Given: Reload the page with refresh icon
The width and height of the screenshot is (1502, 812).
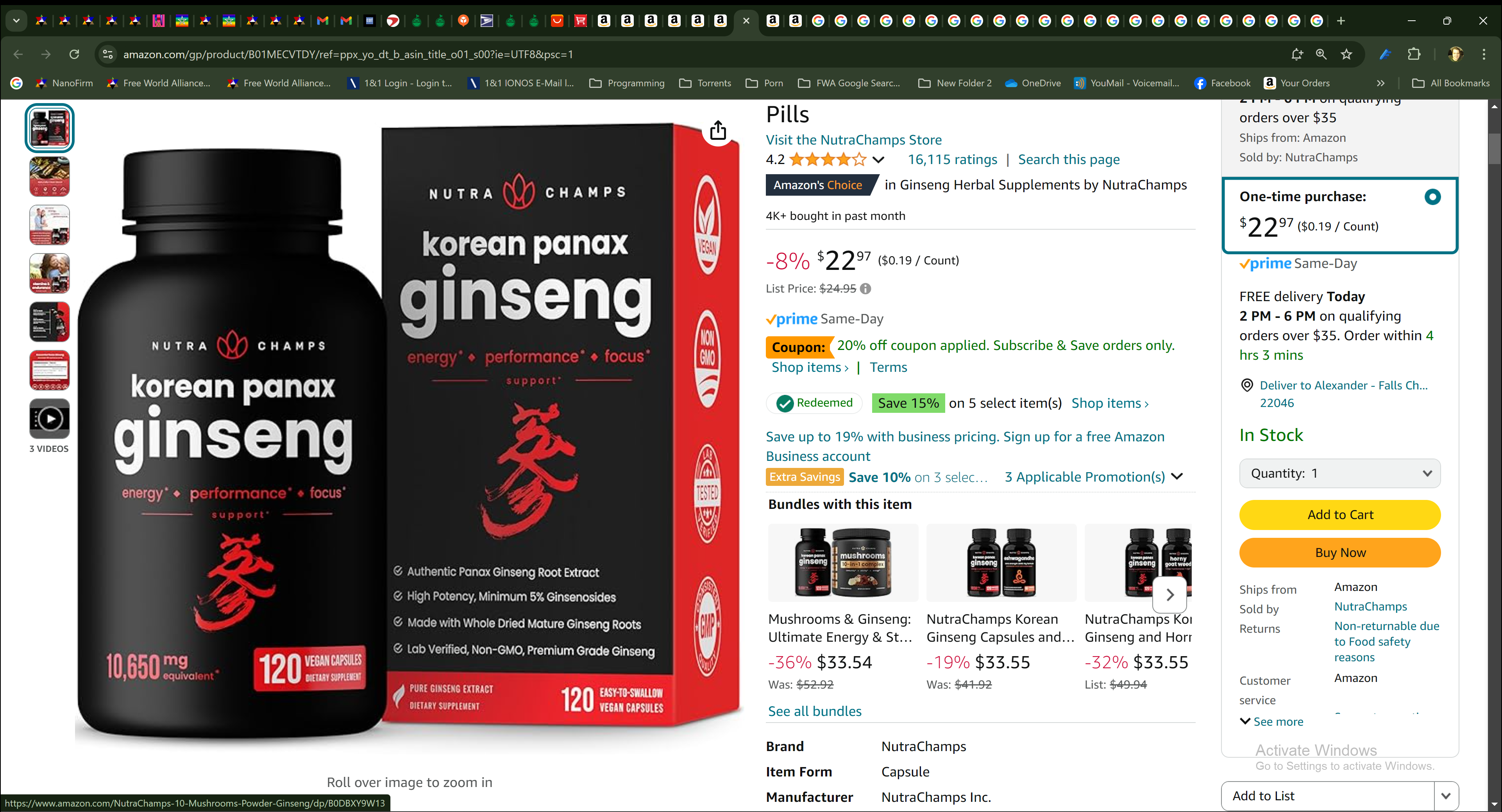Looking at the screenshot, I should pyautogui.click(x=74, y=54).
